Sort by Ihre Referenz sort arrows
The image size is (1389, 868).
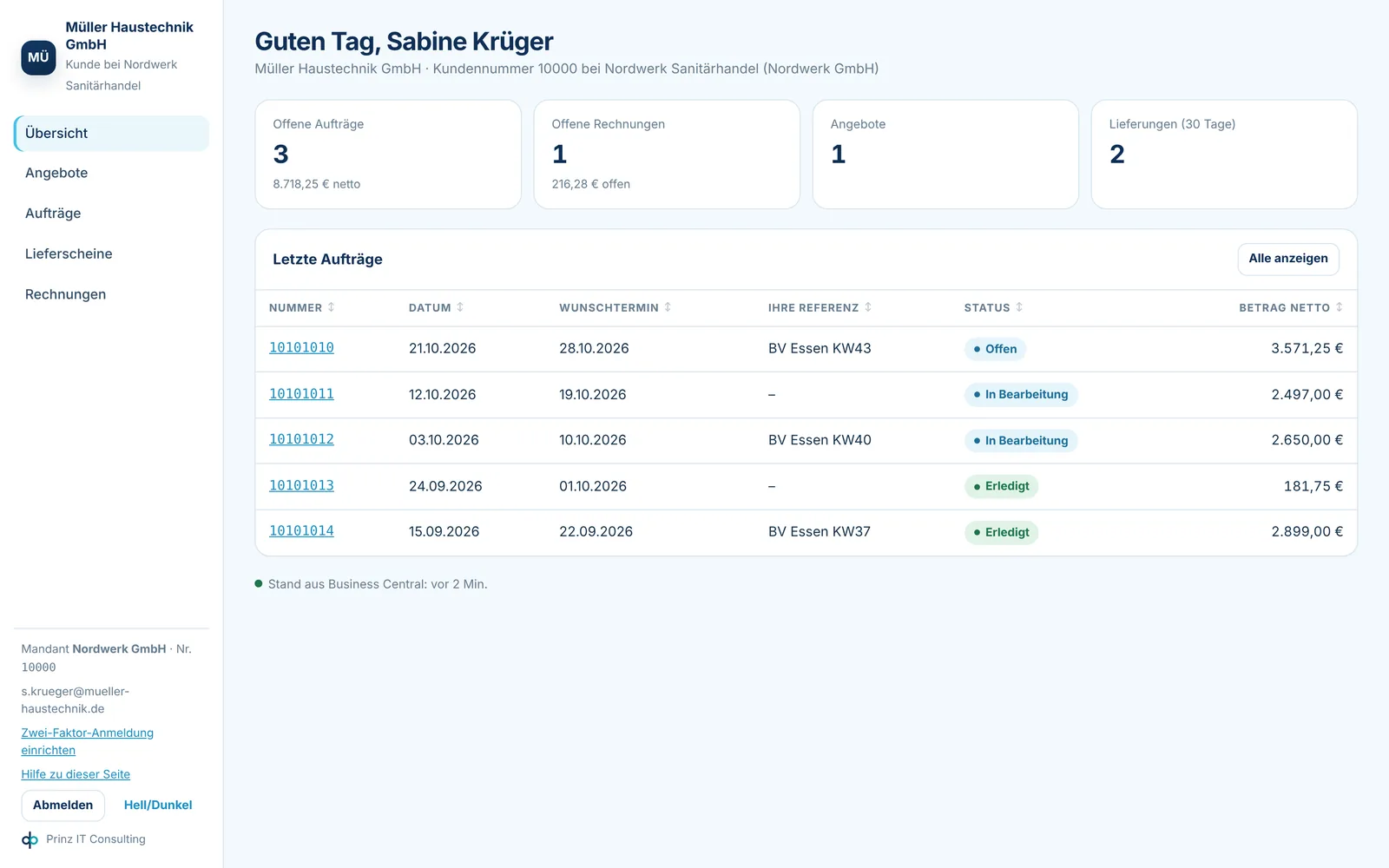868,307
